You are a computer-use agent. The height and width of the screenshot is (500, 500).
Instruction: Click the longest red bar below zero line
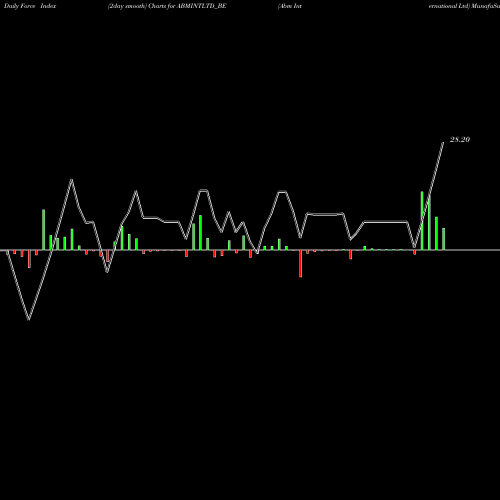tap(301, 264)
